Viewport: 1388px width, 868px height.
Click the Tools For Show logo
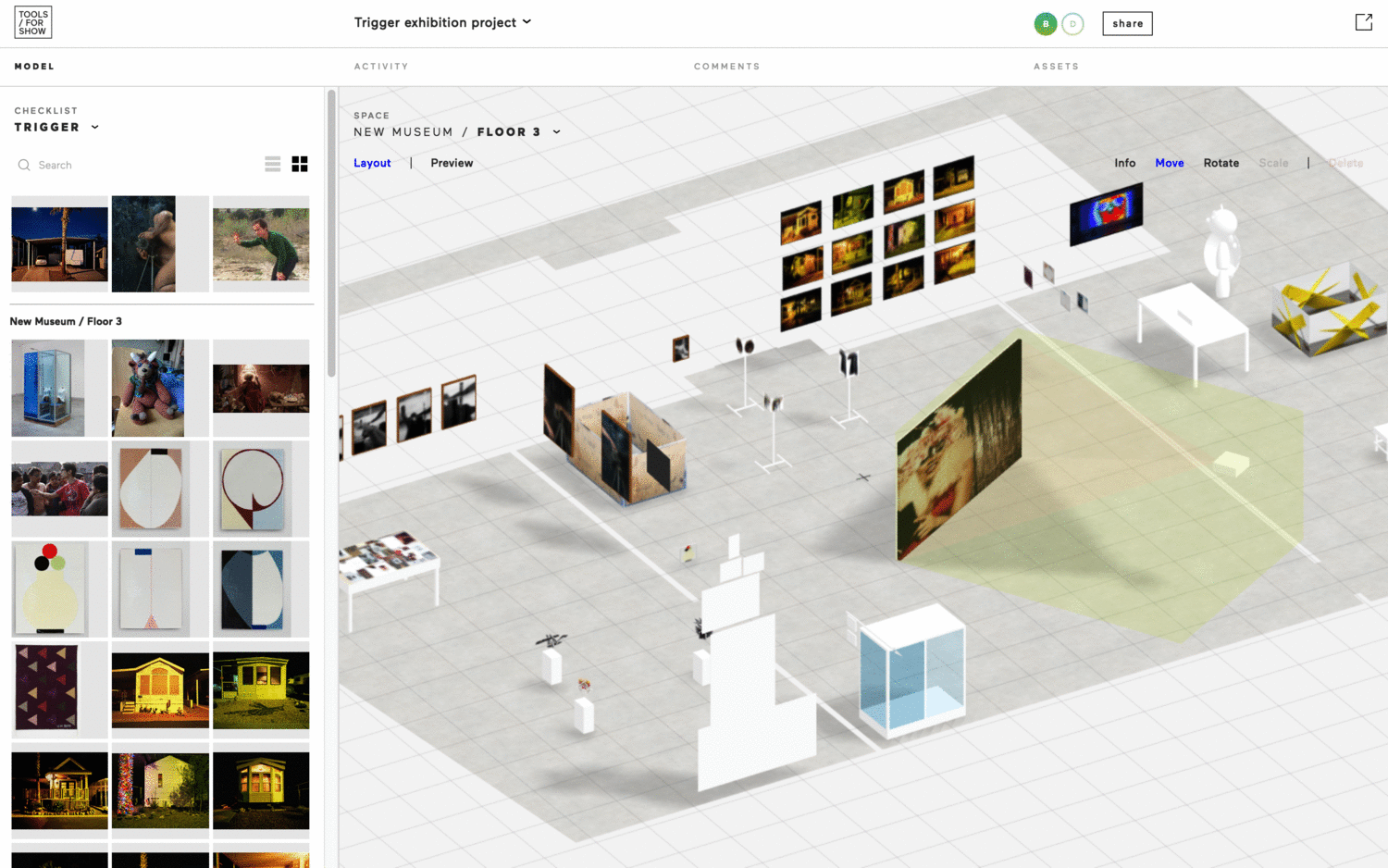[x=33, y=22]
